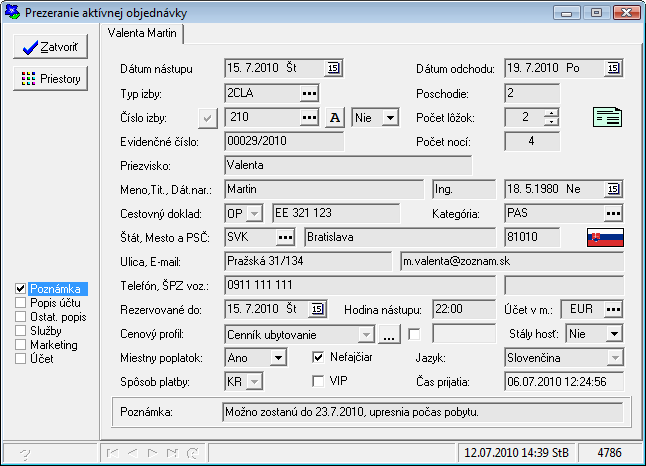Go to first record navigation arrow
This screenshot has width=646, height=466.
coord(112,453)
